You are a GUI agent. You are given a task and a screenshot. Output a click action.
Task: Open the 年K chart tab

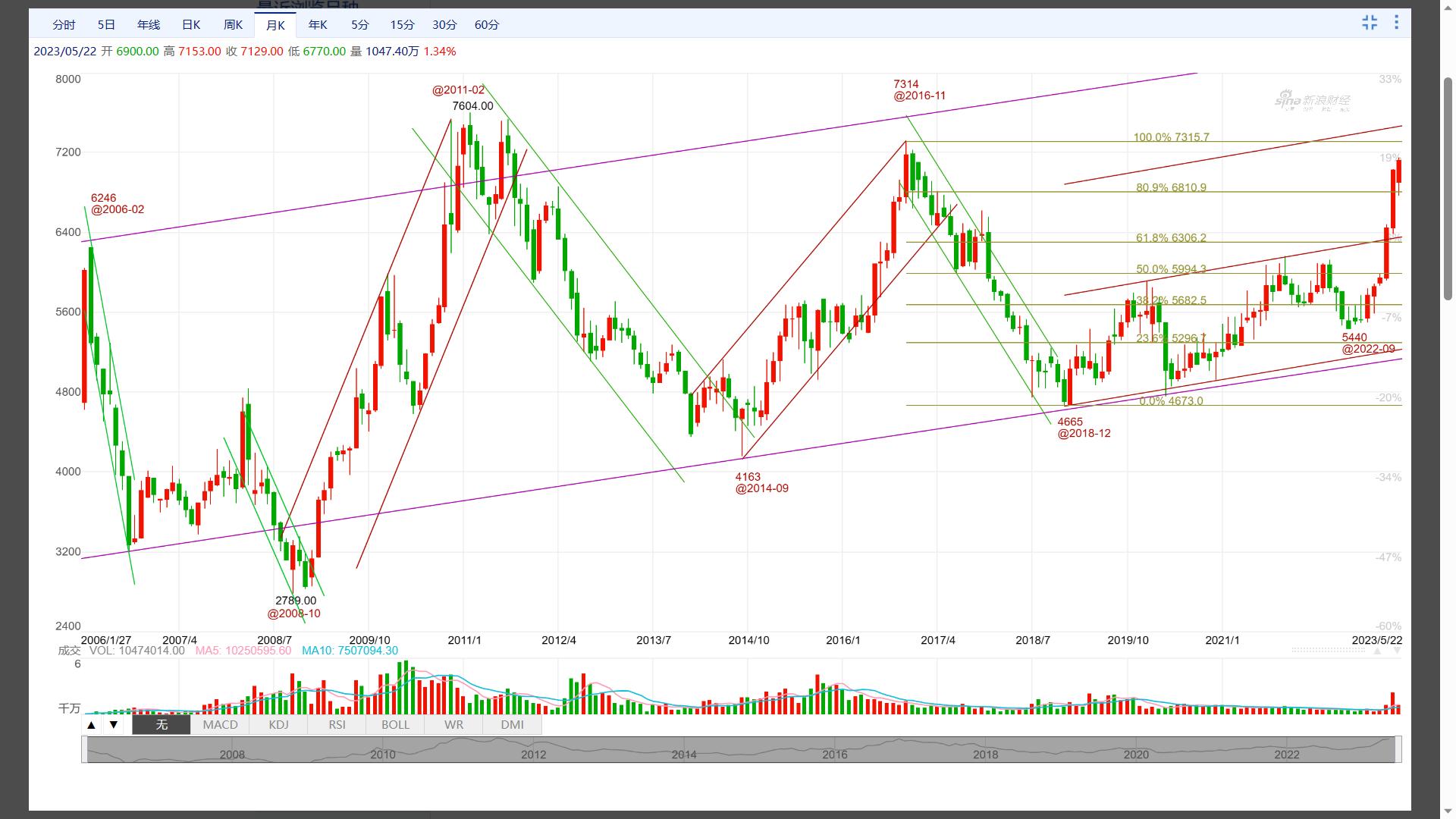click(x=318, y=25)
